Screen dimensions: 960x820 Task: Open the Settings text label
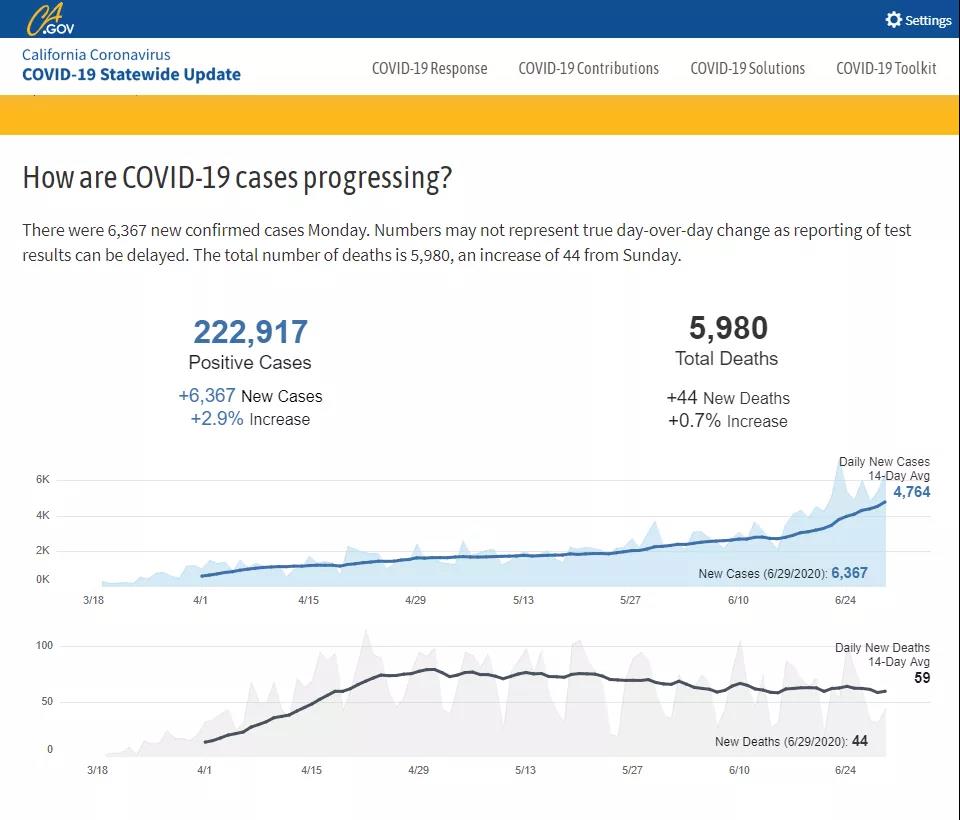pyautogui.click(x=928, y=21)
